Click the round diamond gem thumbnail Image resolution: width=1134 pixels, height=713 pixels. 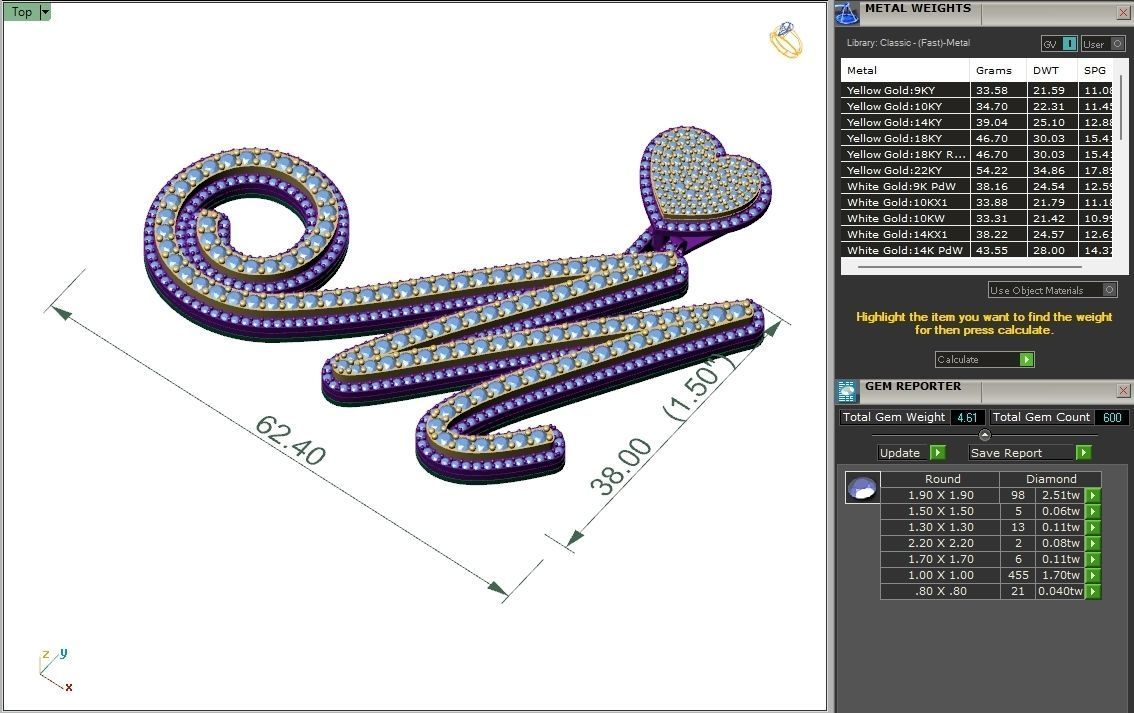862,487
